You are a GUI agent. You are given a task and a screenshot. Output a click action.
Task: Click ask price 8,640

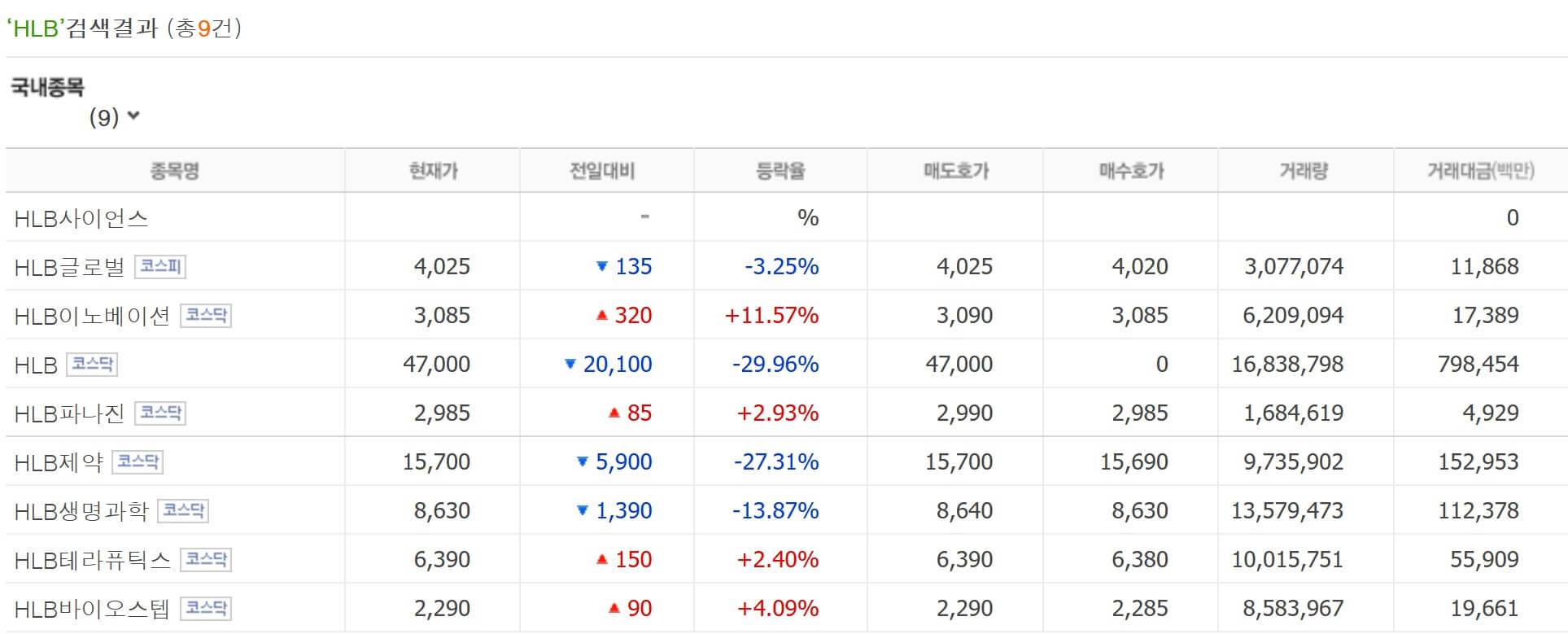(x=964, y=511)
